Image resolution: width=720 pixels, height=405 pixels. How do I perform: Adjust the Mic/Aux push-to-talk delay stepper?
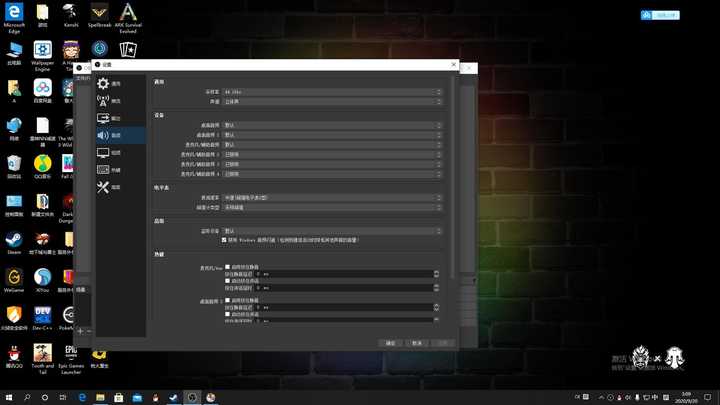pos(436,288)
